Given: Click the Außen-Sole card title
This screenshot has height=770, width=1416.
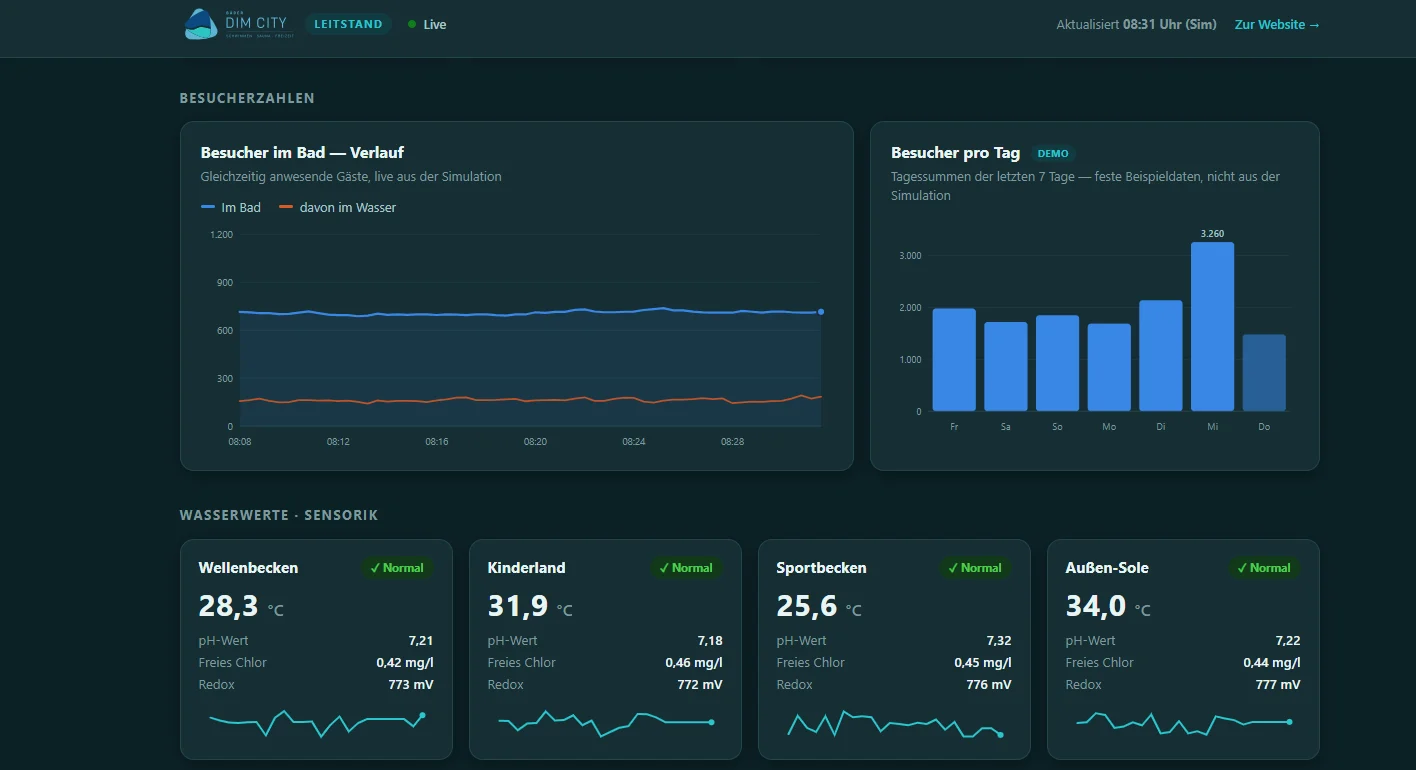Looking at the screenshot, I should pyautogui.click(x=1107, y=568).
